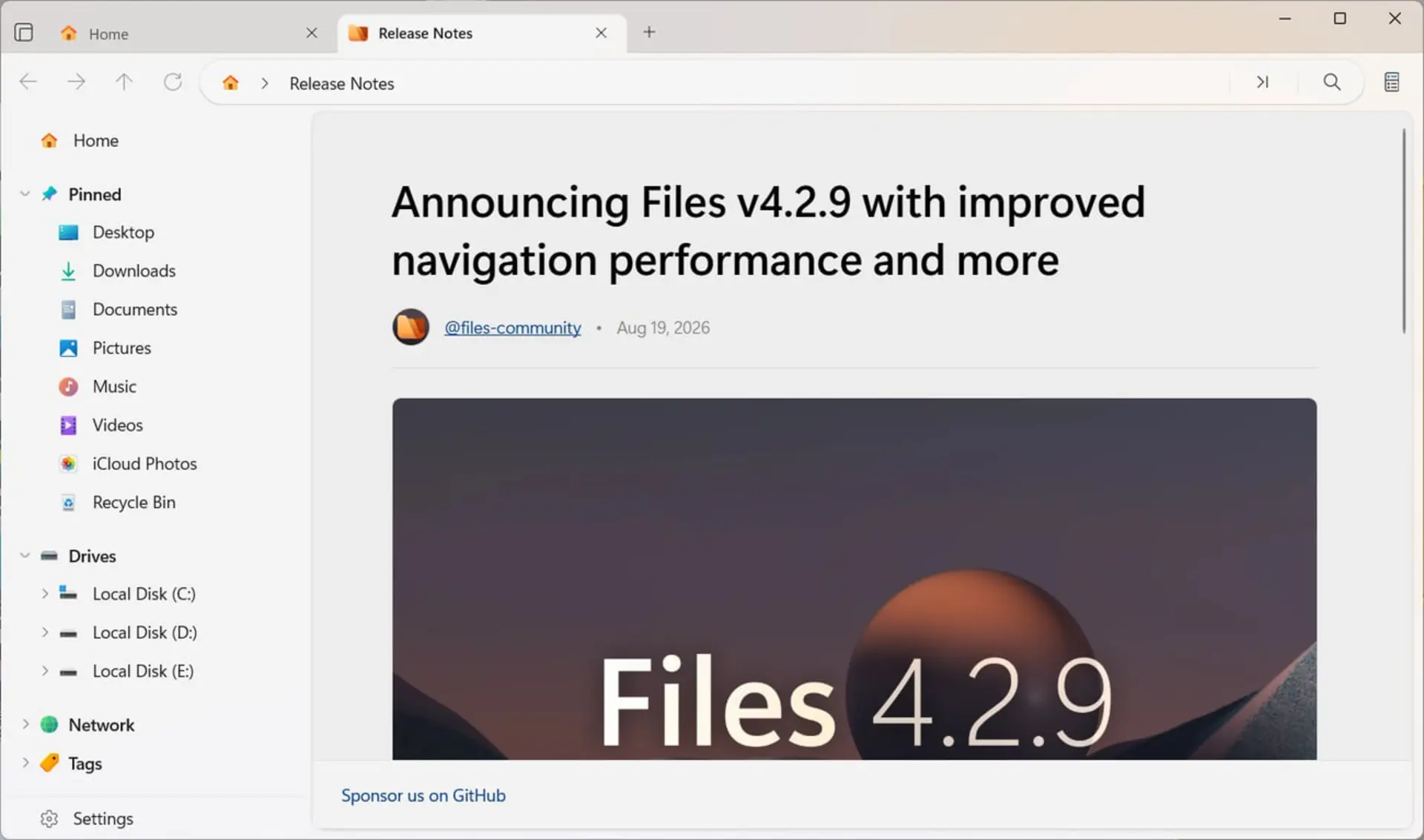
Task: Collapse the Pinned section
Action: [24, 194]
